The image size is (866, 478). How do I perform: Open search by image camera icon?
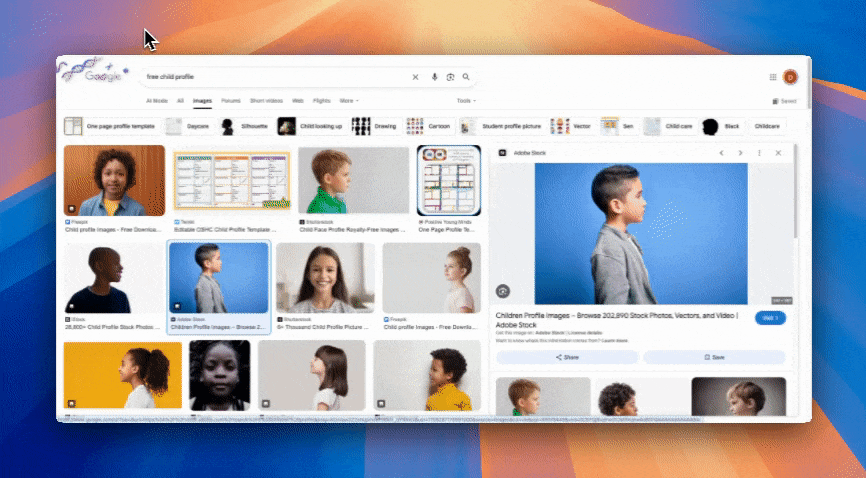click(x=450, y=77)
